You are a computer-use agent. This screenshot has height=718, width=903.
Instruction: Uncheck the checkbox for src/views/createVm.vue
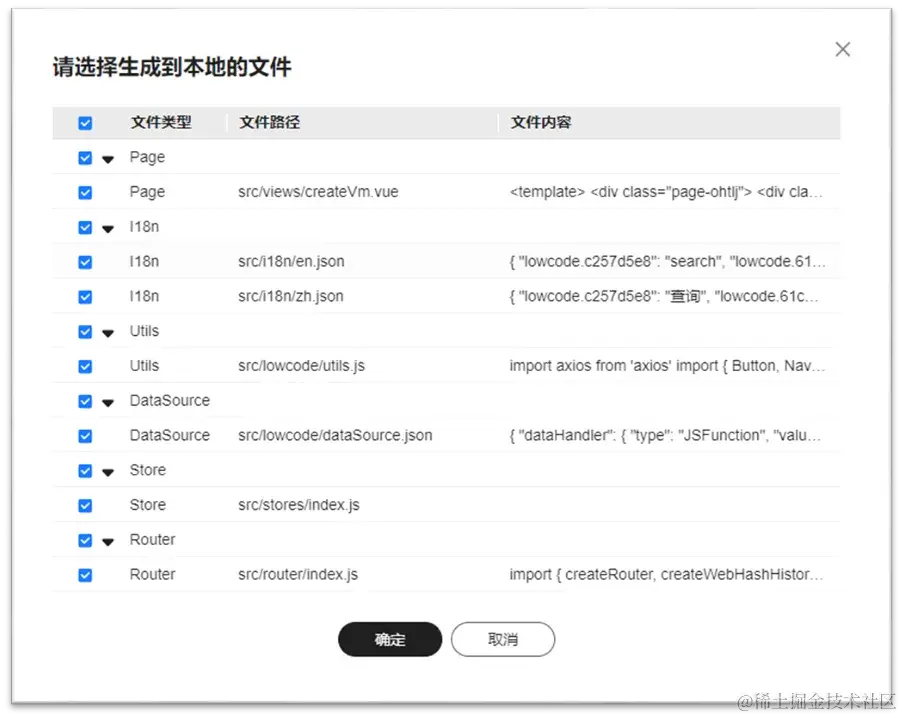(85, 192)
